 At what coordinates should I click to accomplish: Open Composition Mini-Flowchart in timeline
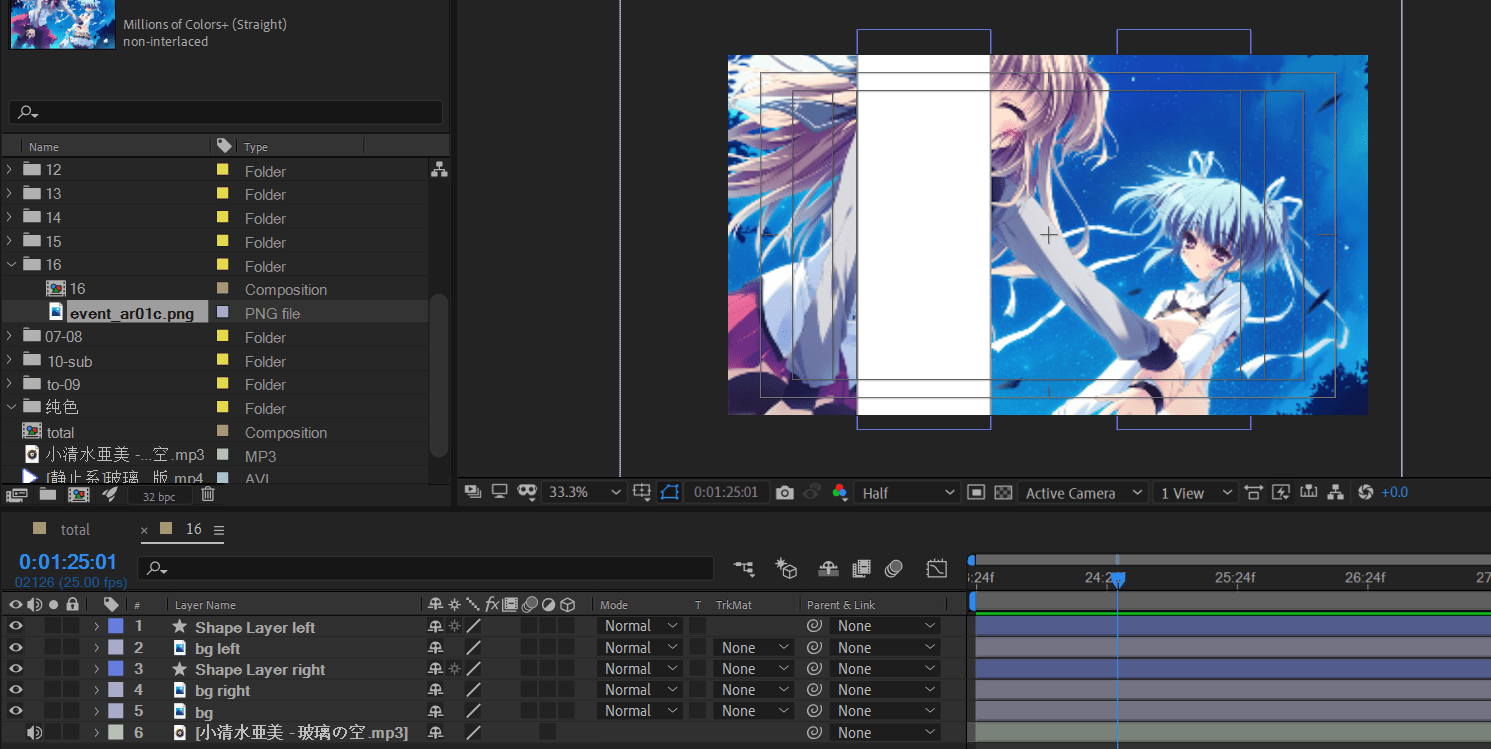pos(744,569)
